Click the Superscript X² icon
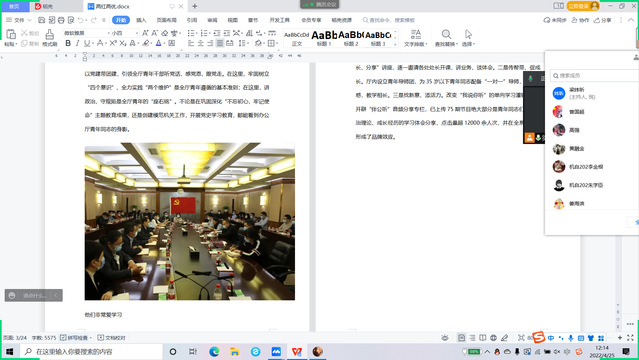Image resolution: width=639 pixels, height=360 pixels. (x=113, y=43)
